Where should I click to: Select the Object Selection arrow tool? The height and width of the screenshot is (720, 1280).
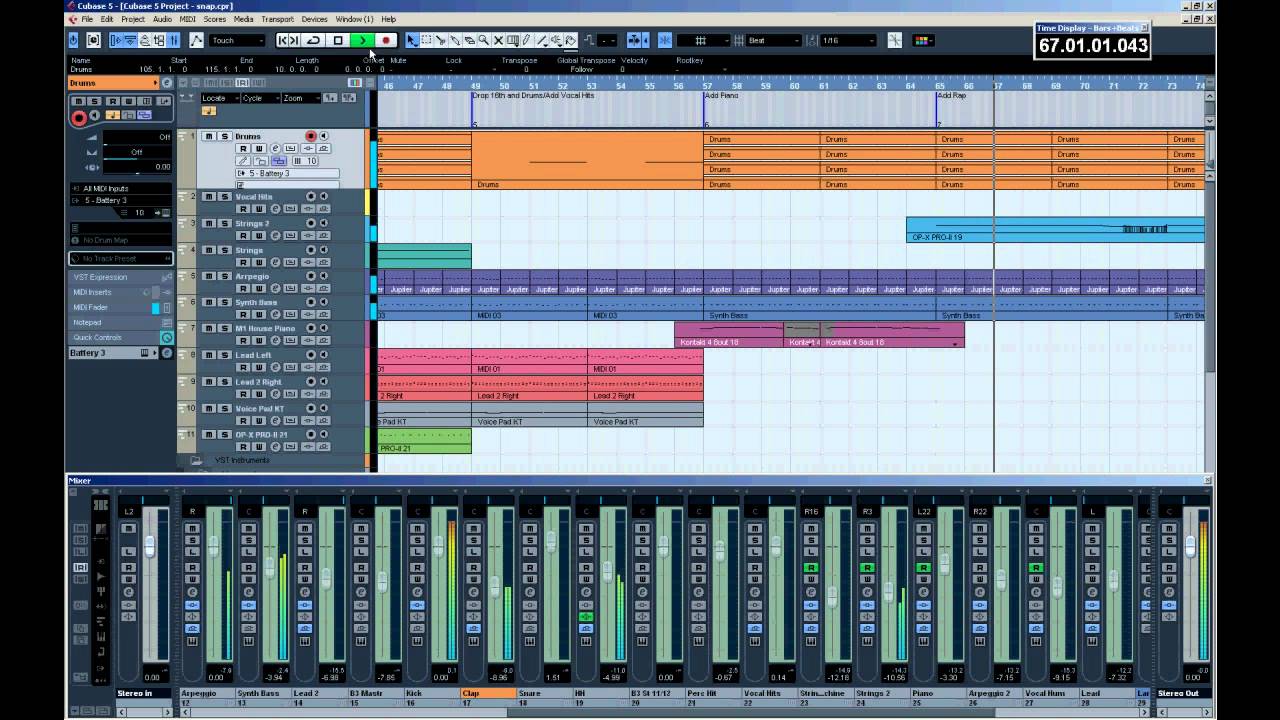click(412, 40)
